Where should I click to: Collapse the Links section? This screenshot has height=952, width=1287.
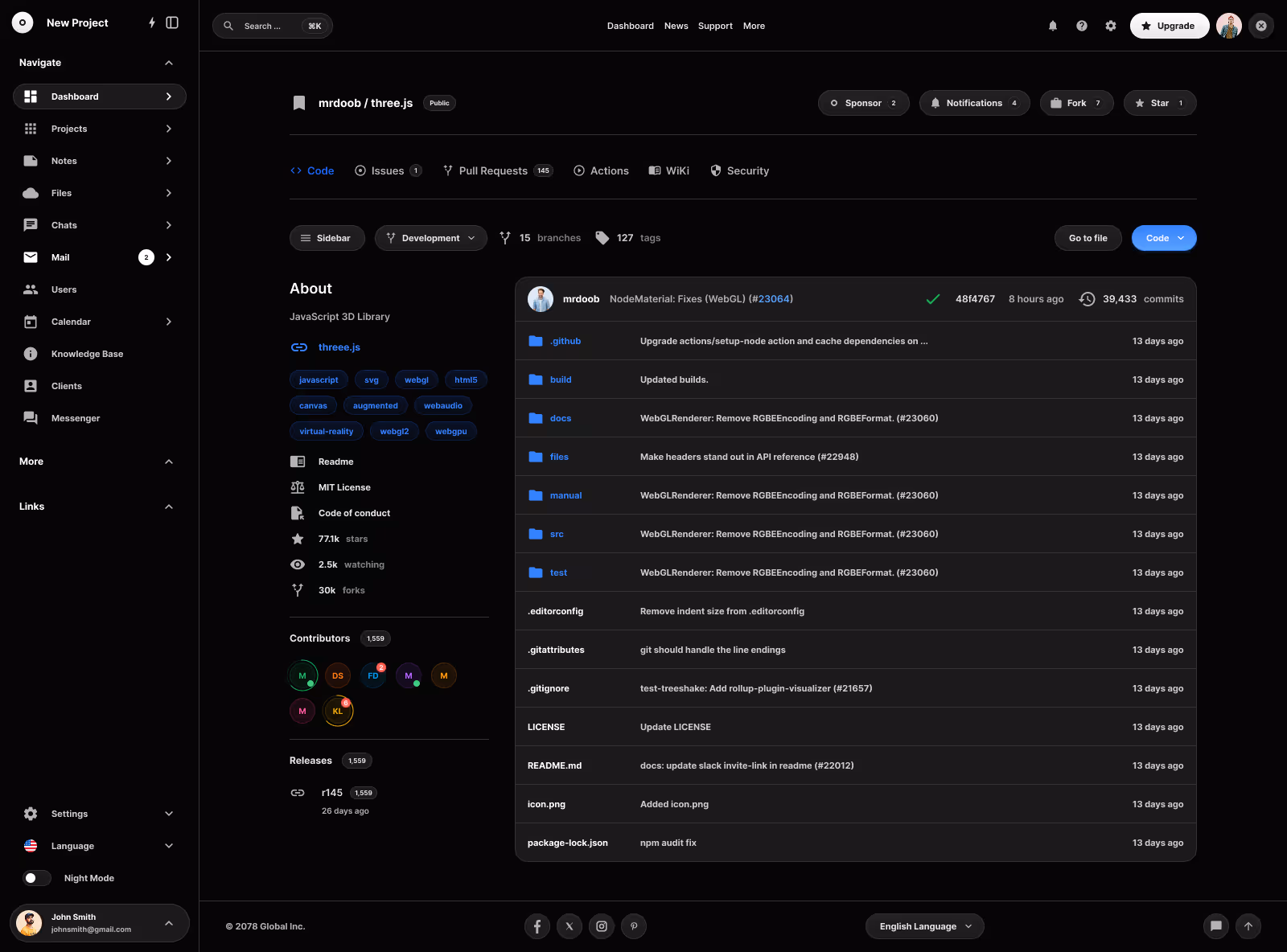coord(169,507)
